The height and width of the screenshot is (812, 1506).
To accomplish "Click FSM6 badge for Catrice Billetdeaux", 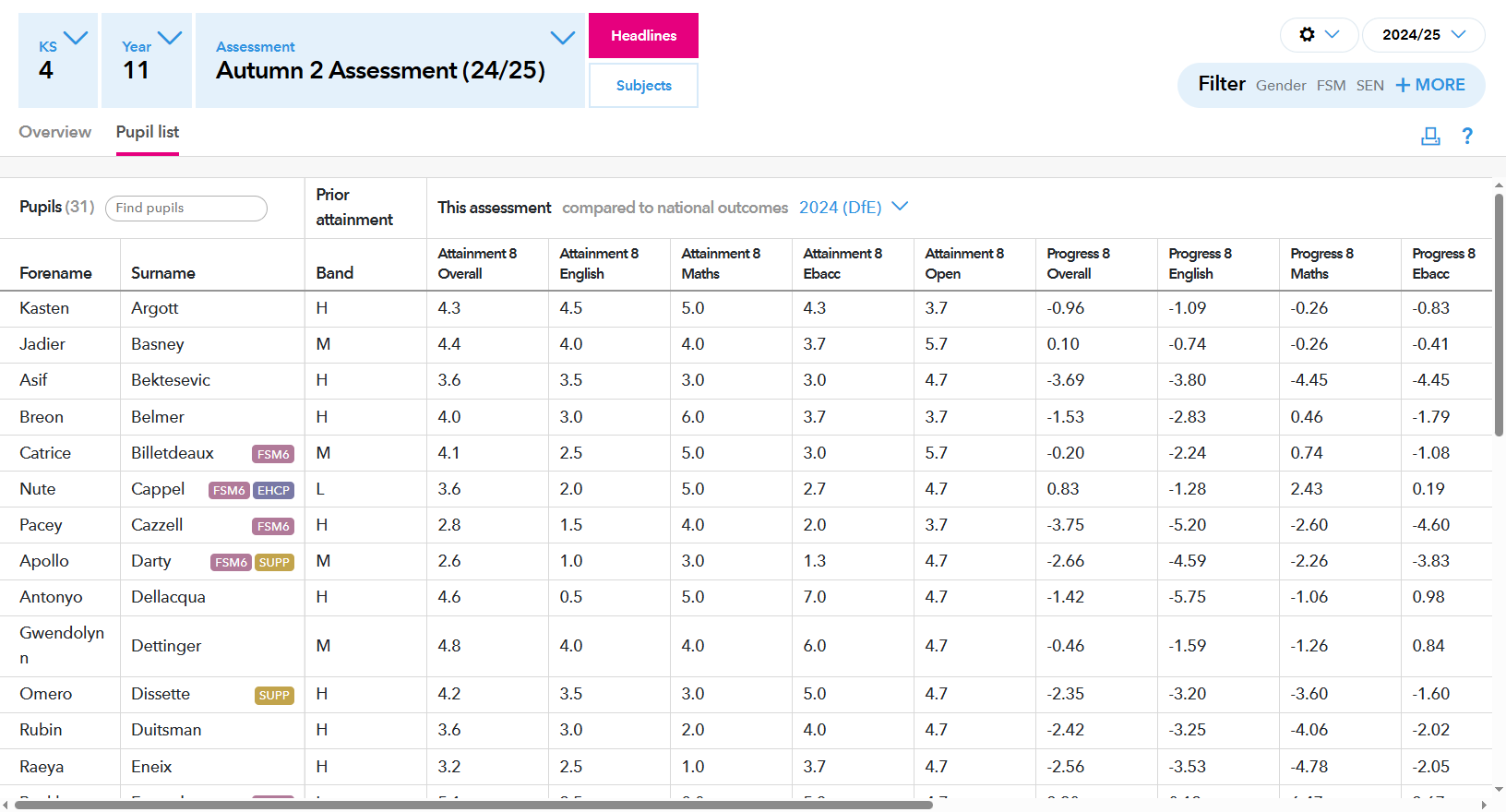I will (x=273, y=454).
